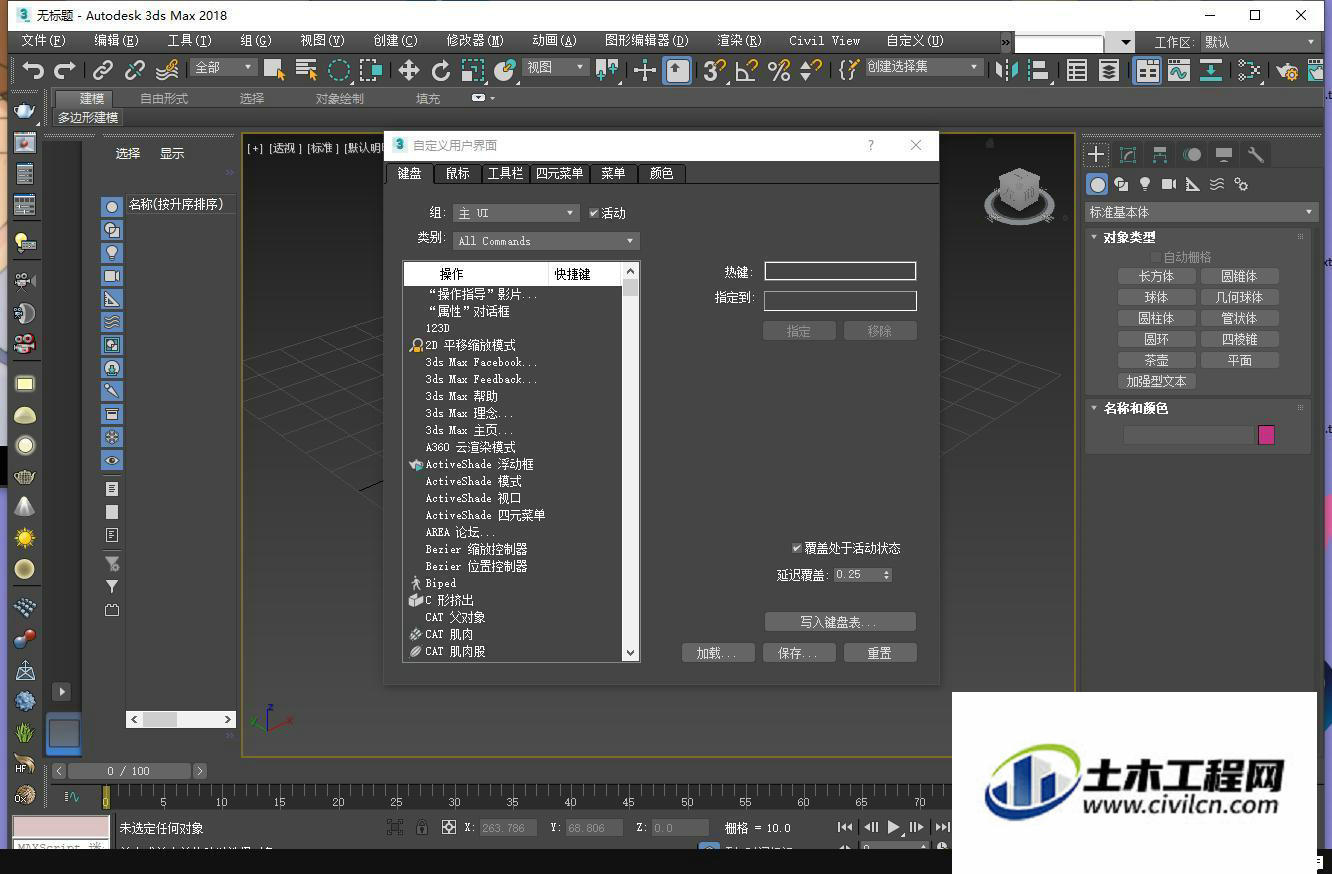This screenshot has width=1332, height=874.
Task: Click the Bind to Space Warp icon
Action: [x=167, y=70]
